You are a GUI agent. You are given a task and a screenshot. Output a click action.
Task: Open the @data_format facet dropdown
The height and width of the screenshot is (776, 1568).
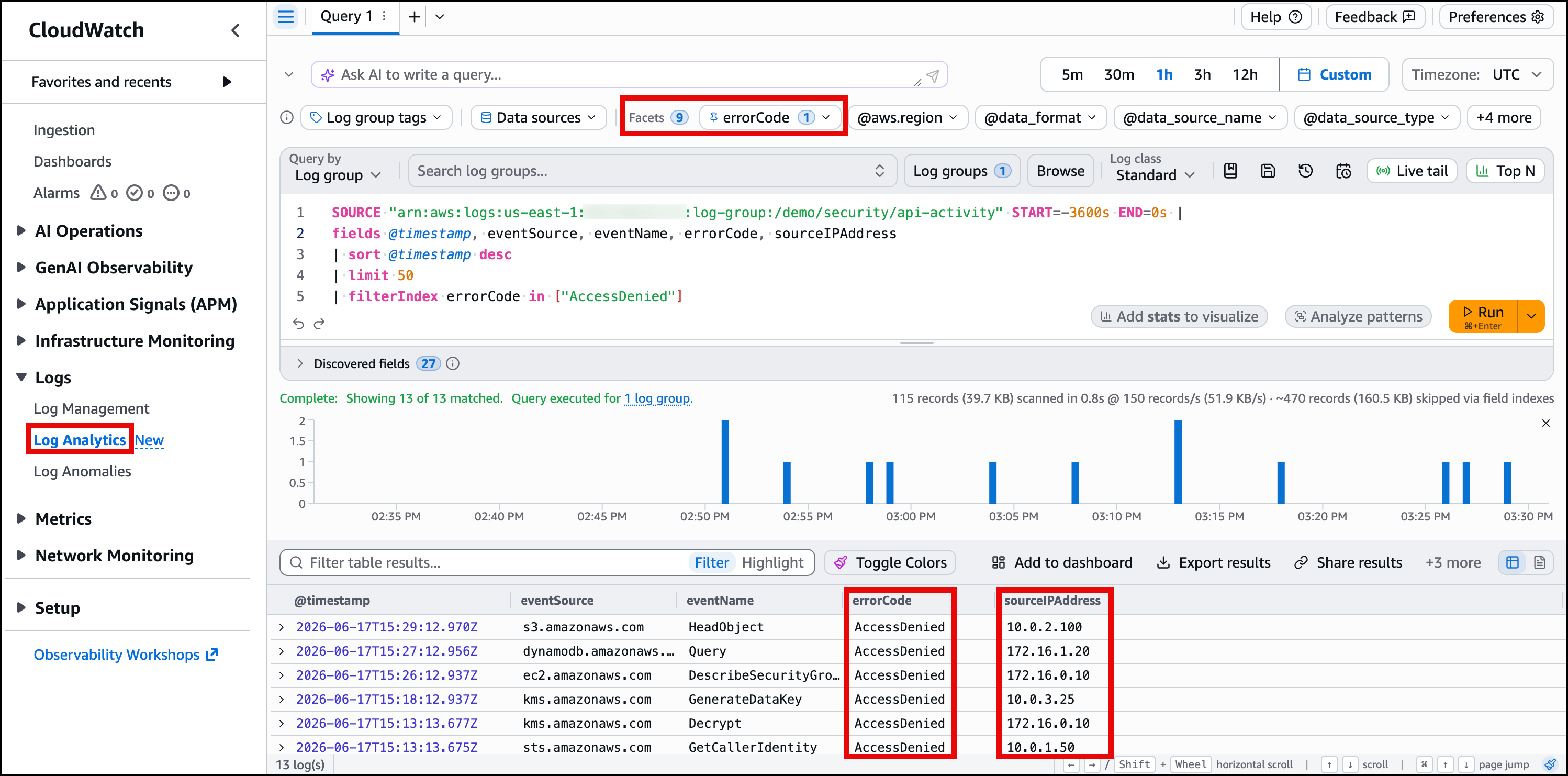(1040, 118)
